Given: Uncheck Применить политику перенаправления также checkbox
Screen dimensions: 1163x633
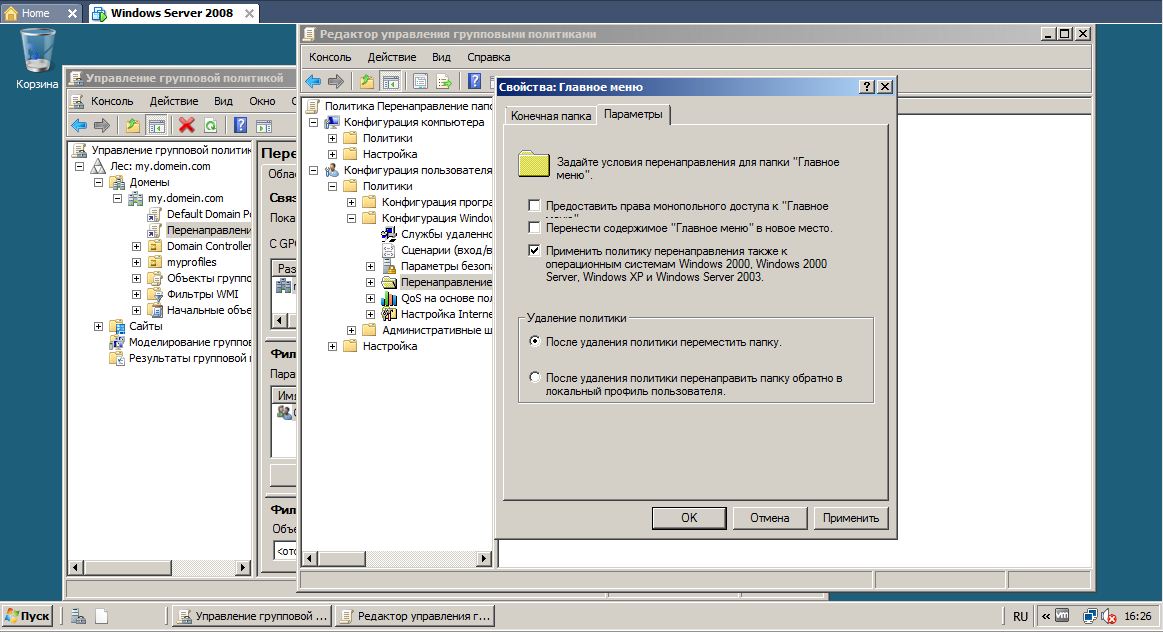Looking at the screenshot, I should (534, 250).
